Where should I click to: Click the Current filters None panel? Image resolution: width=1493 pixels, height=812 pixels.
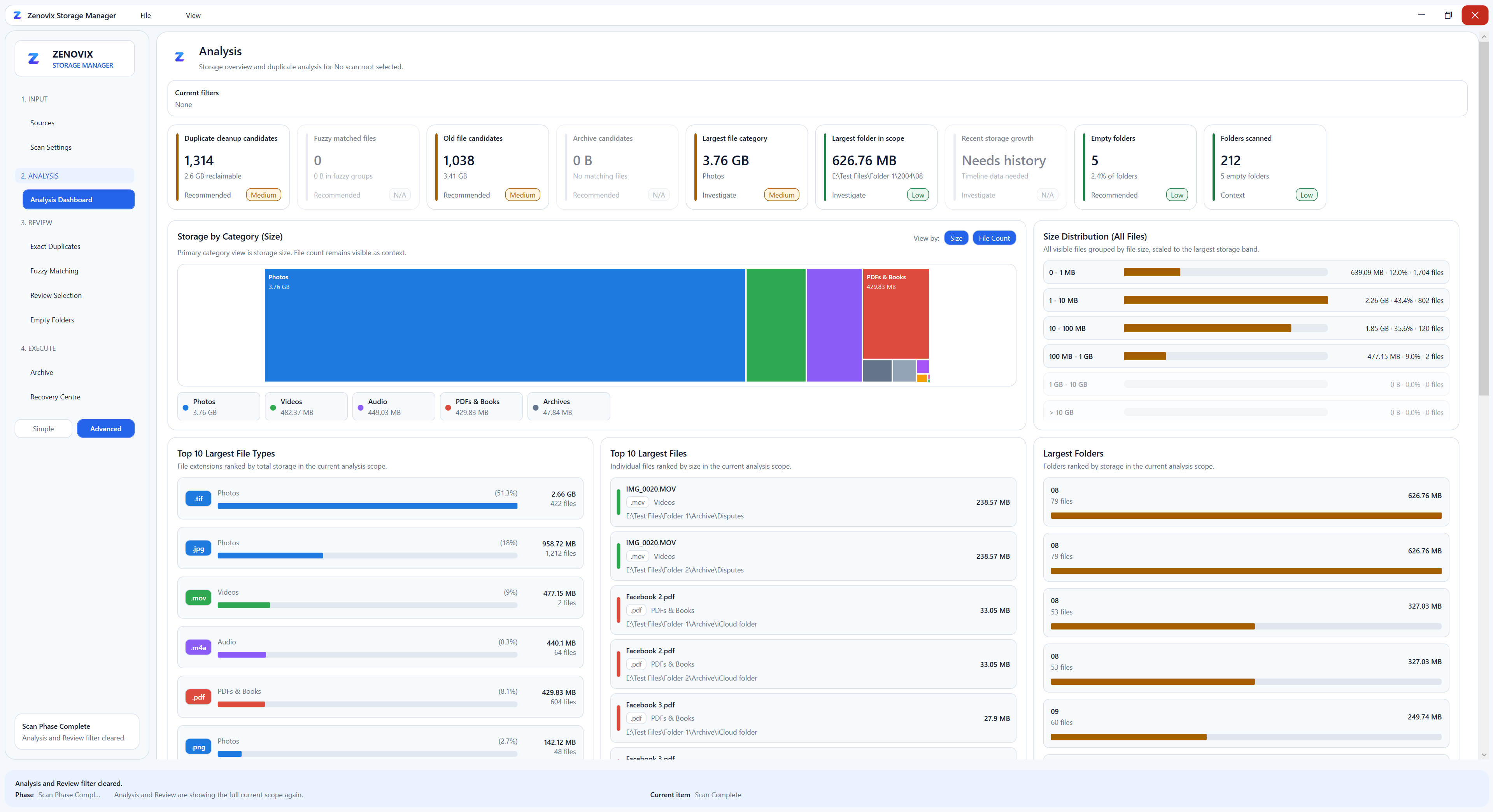[817, 98]
